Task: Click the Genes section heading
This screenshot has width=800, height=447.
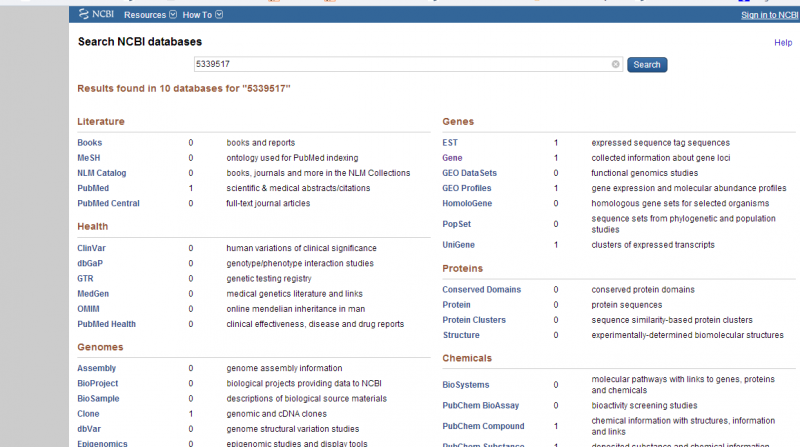Action: click(458, 121)
